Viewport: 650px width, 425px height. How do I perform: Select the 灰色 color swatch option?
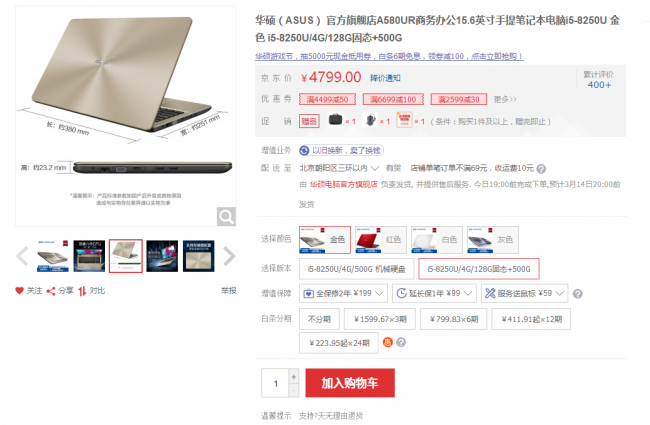pyautogui.click(x=492, y=240)
